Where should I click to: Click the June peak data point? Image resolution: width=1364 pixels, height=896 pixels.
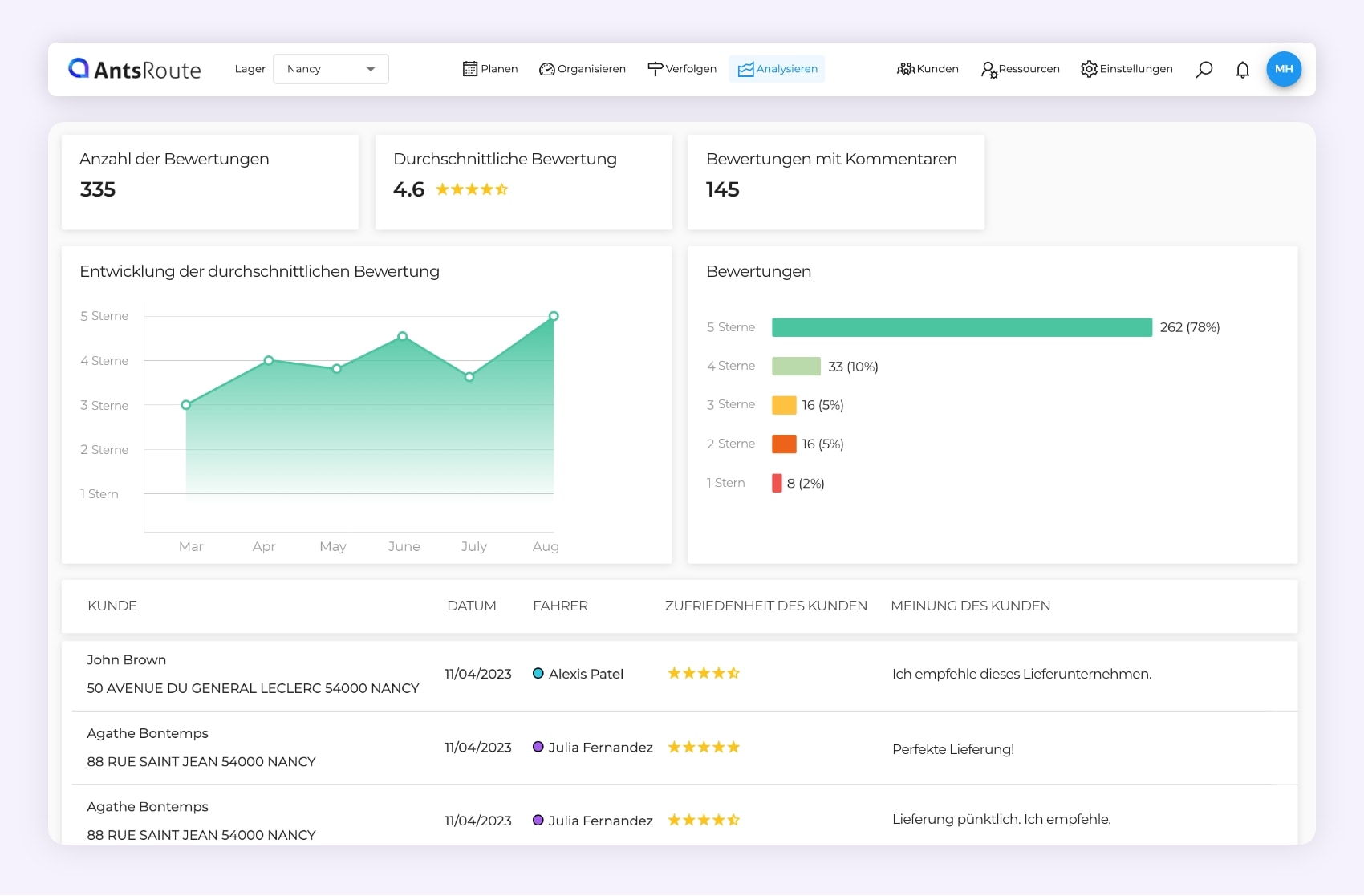click(x=403, y=336)
